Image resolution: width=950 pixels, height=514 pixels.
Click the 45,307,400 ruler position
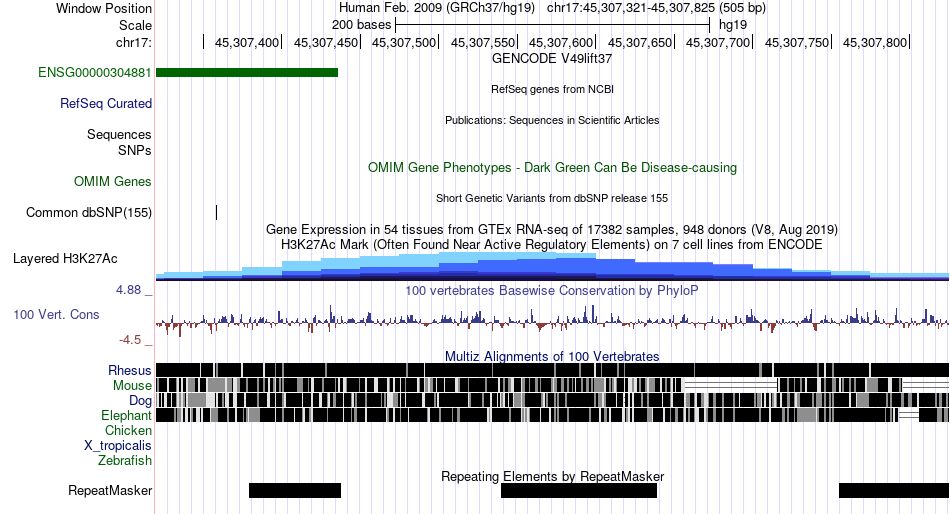click(247, 42)
